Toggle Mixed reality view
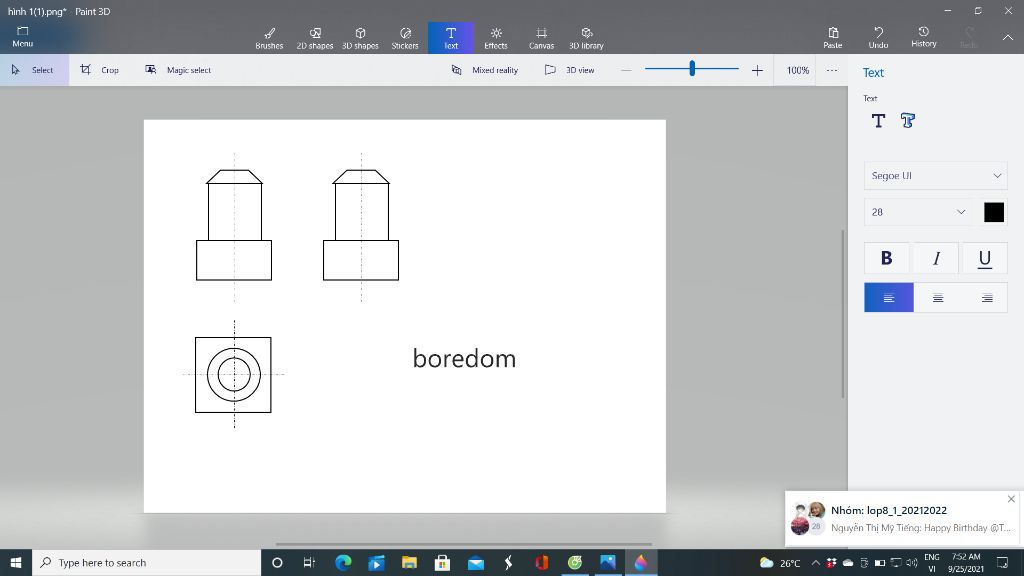Viewport: 1024px width, 576px height. pos(485,70)
